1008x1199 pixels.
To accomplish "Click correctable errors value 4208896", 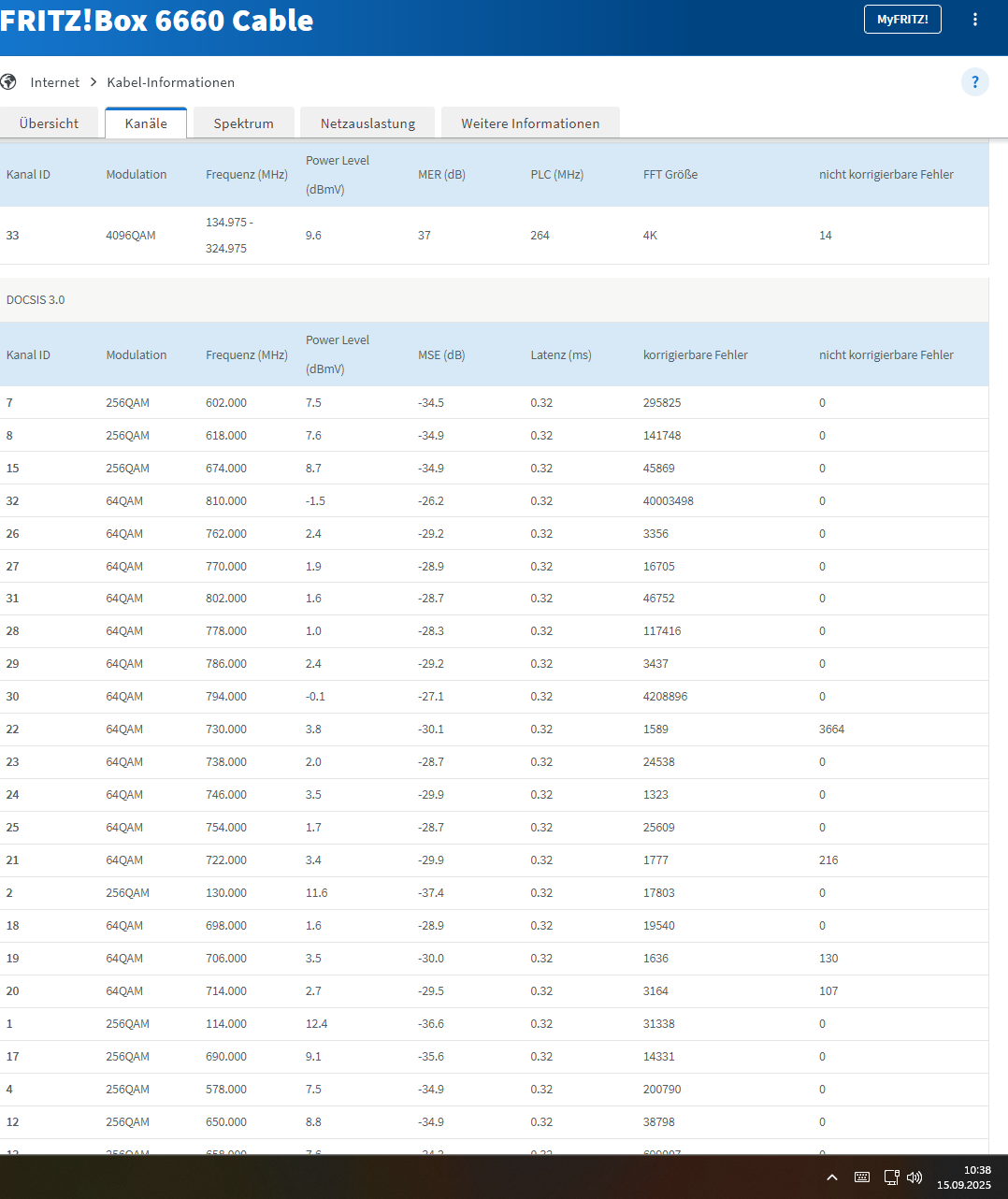I will click(x=665, y=697).
